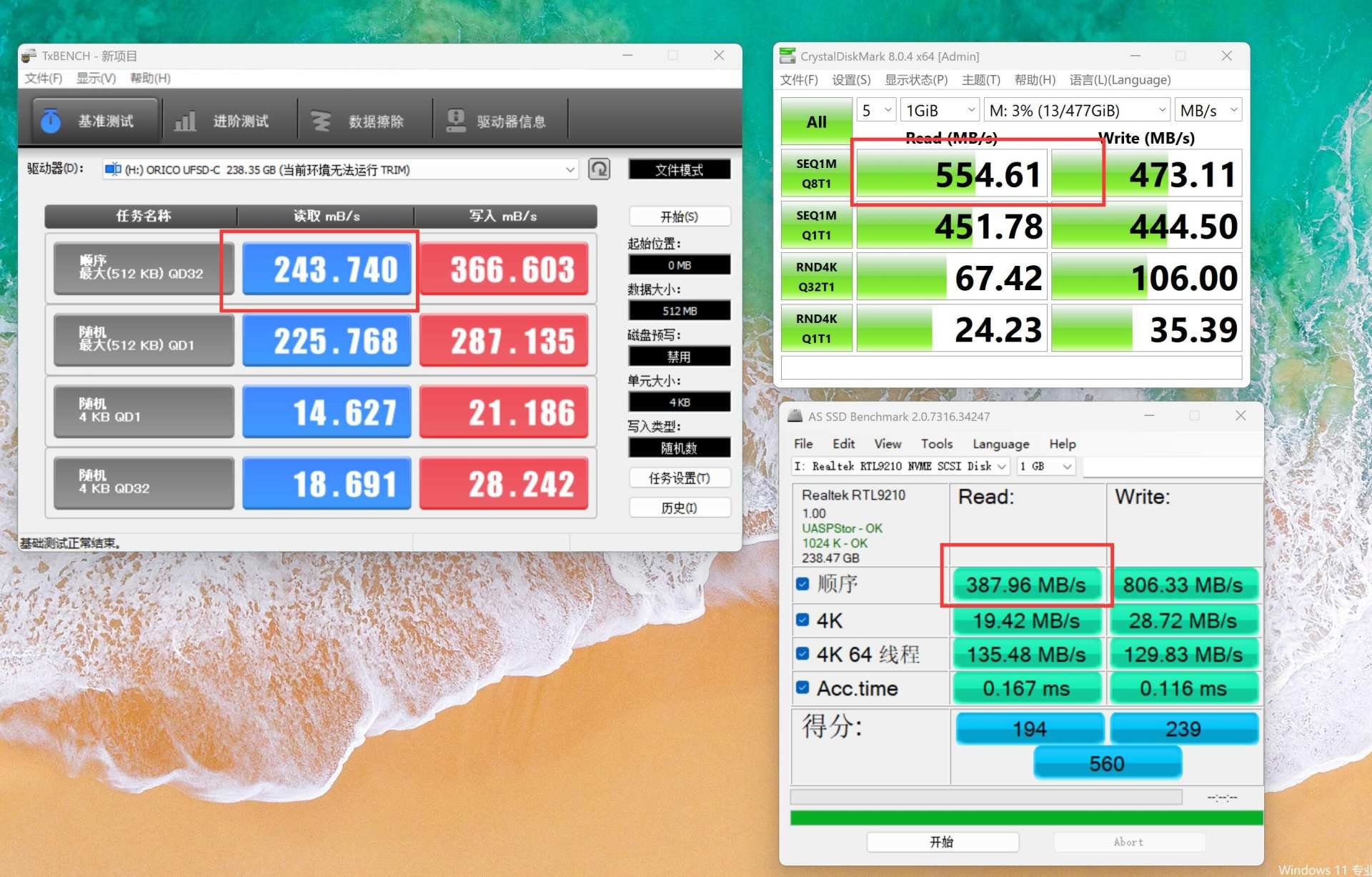This screenshot has width=1372, height=877.
Task: Disable the Acc.time checkbox
Action: click(x=802, y=688)
